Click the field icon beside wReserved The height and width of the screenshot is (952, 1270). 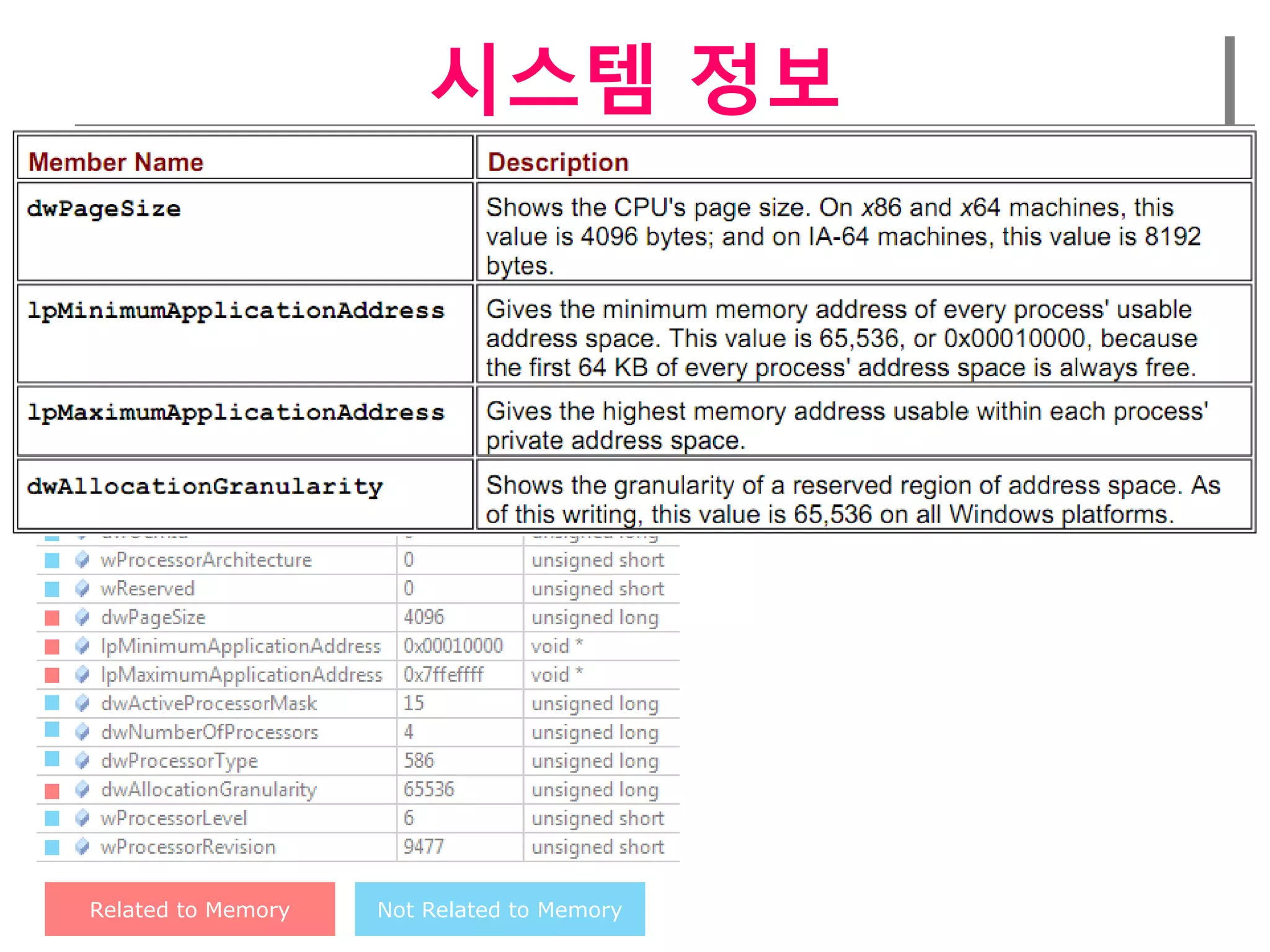tap(82, 589)
